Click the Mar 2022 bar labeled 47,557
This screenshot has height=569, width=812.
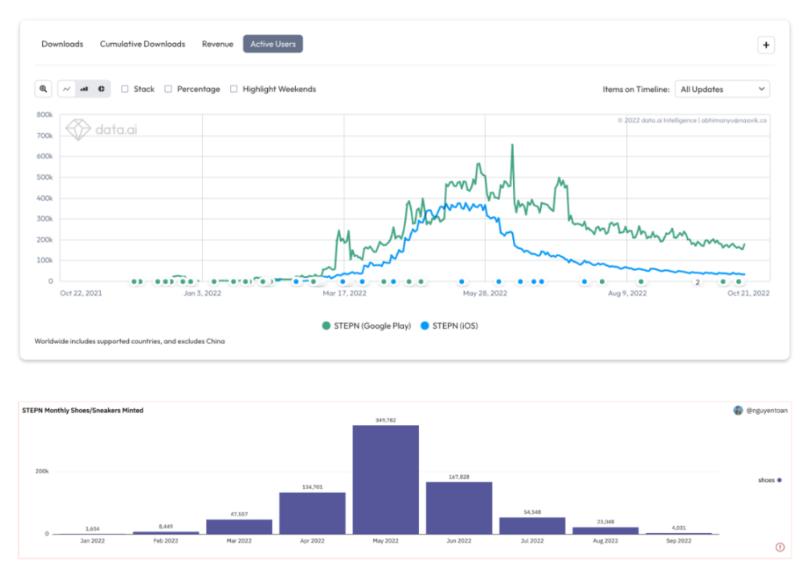click(239, 527)
